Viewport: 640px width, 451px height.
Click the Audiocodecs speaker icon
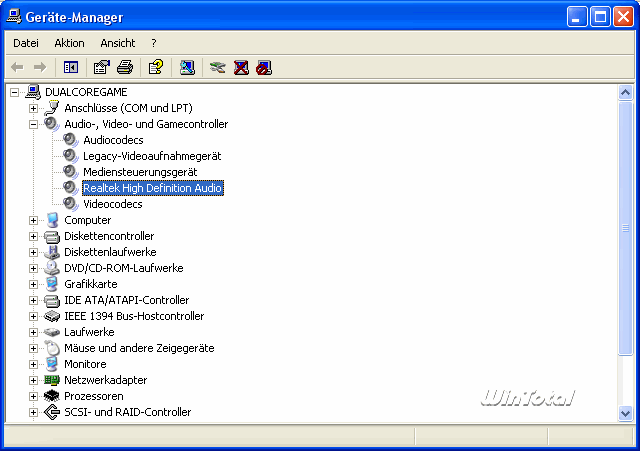coord(71,140)
